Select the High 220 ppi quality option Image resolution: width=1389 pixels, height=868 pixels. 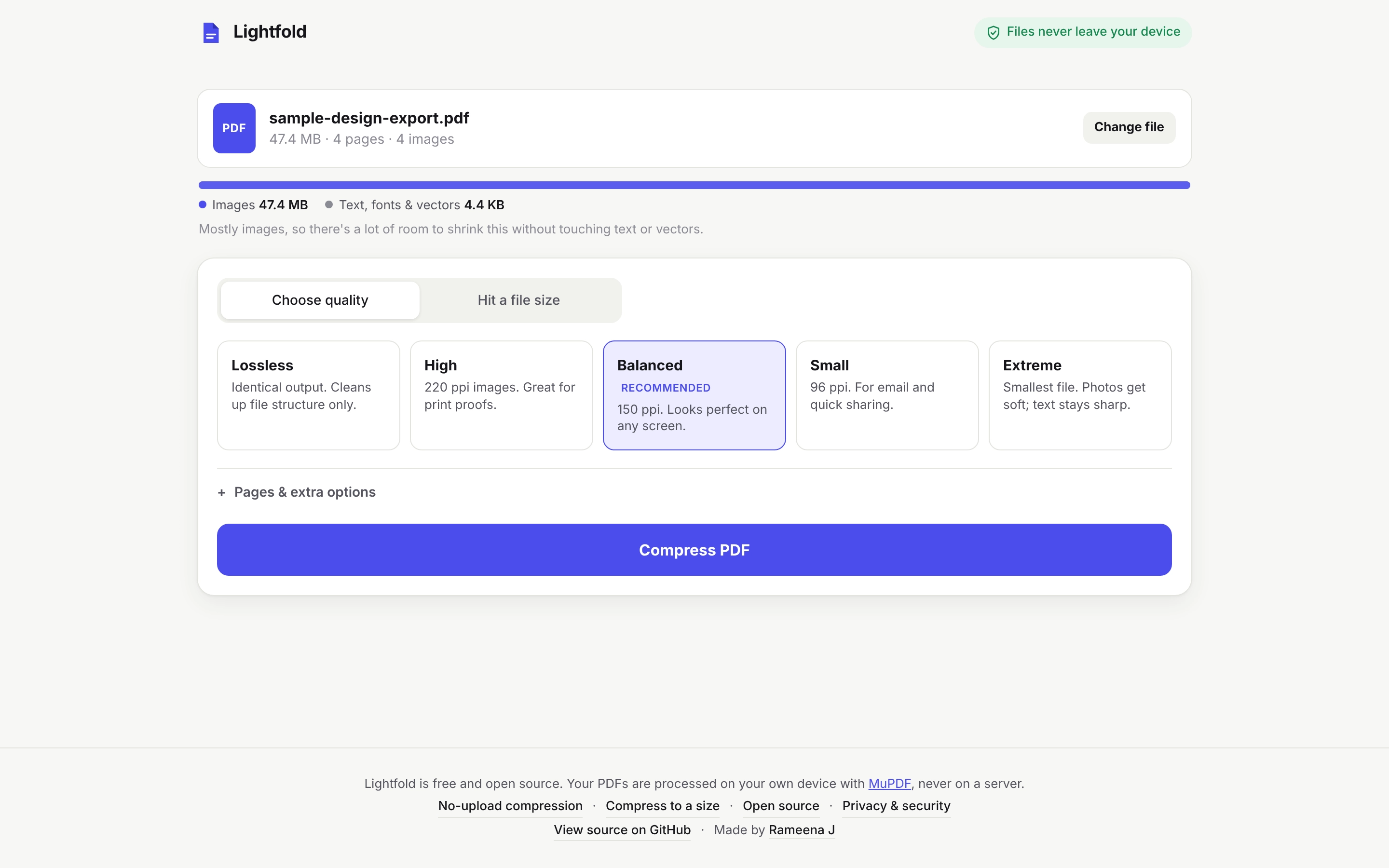502,395
